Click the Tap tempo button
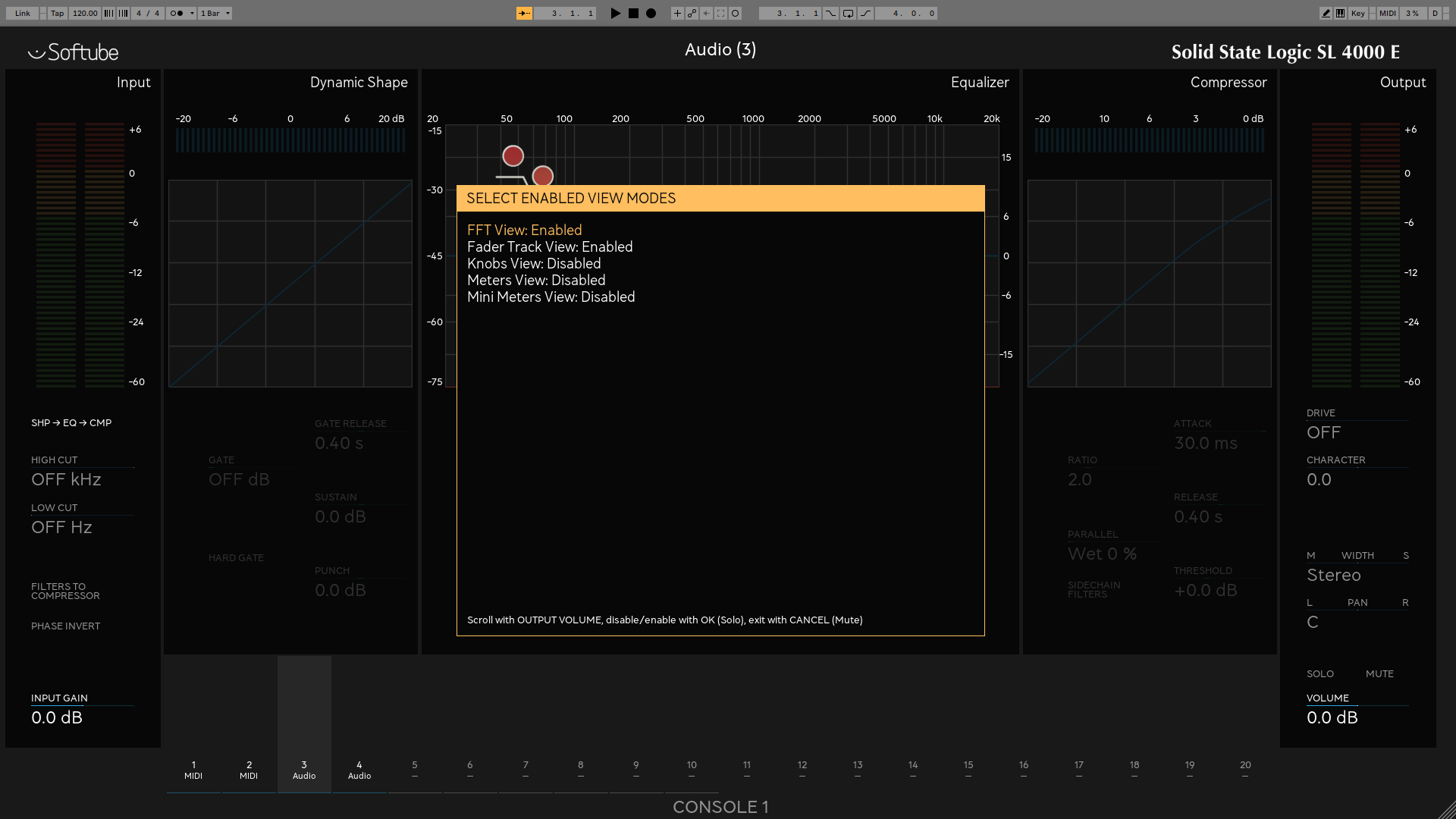The width and height of the screenshot is (1456, 819). [58, 13]
